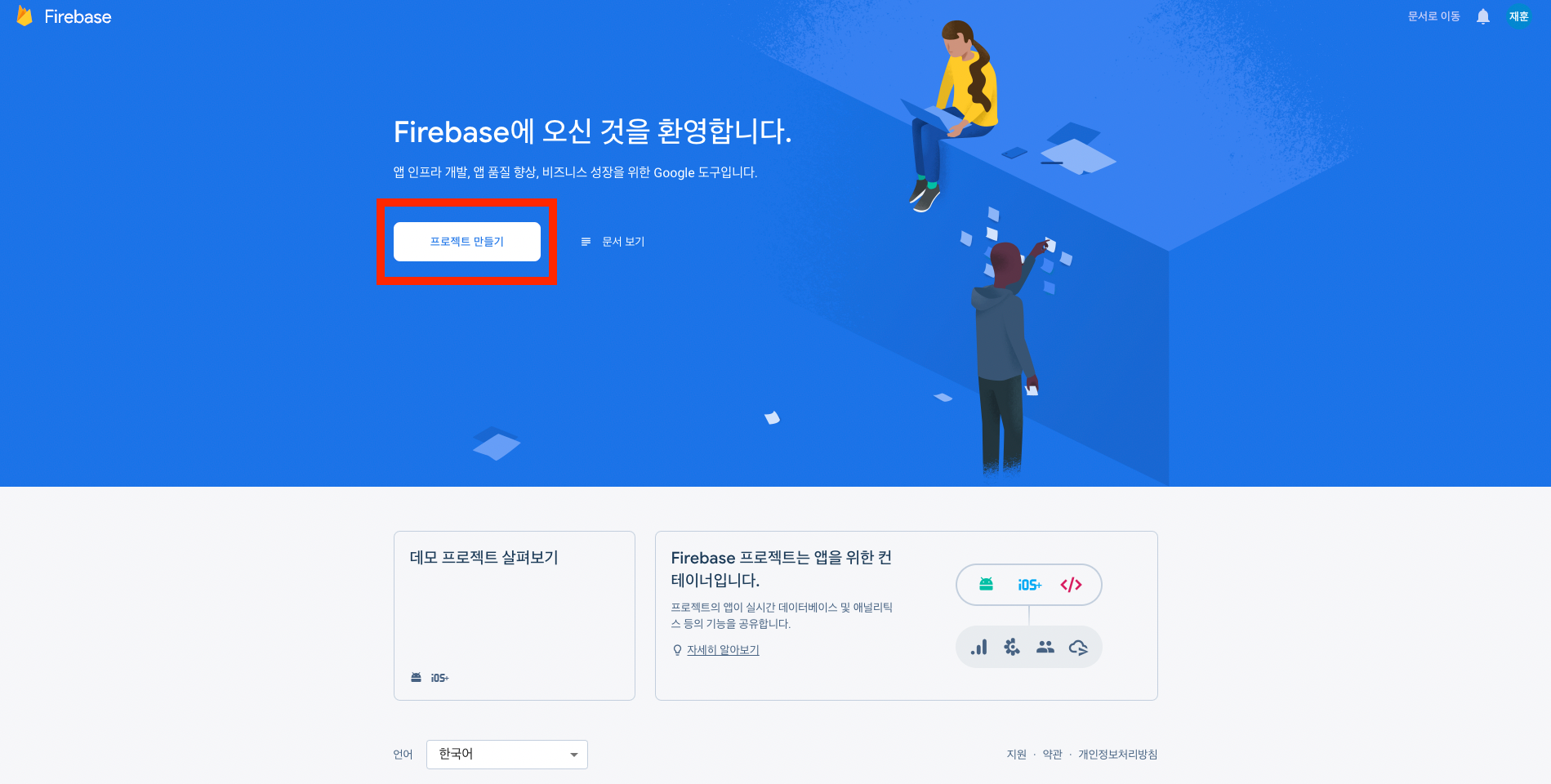
Task: Open the notifications bell icon
Action: [x=1483, y=16]
